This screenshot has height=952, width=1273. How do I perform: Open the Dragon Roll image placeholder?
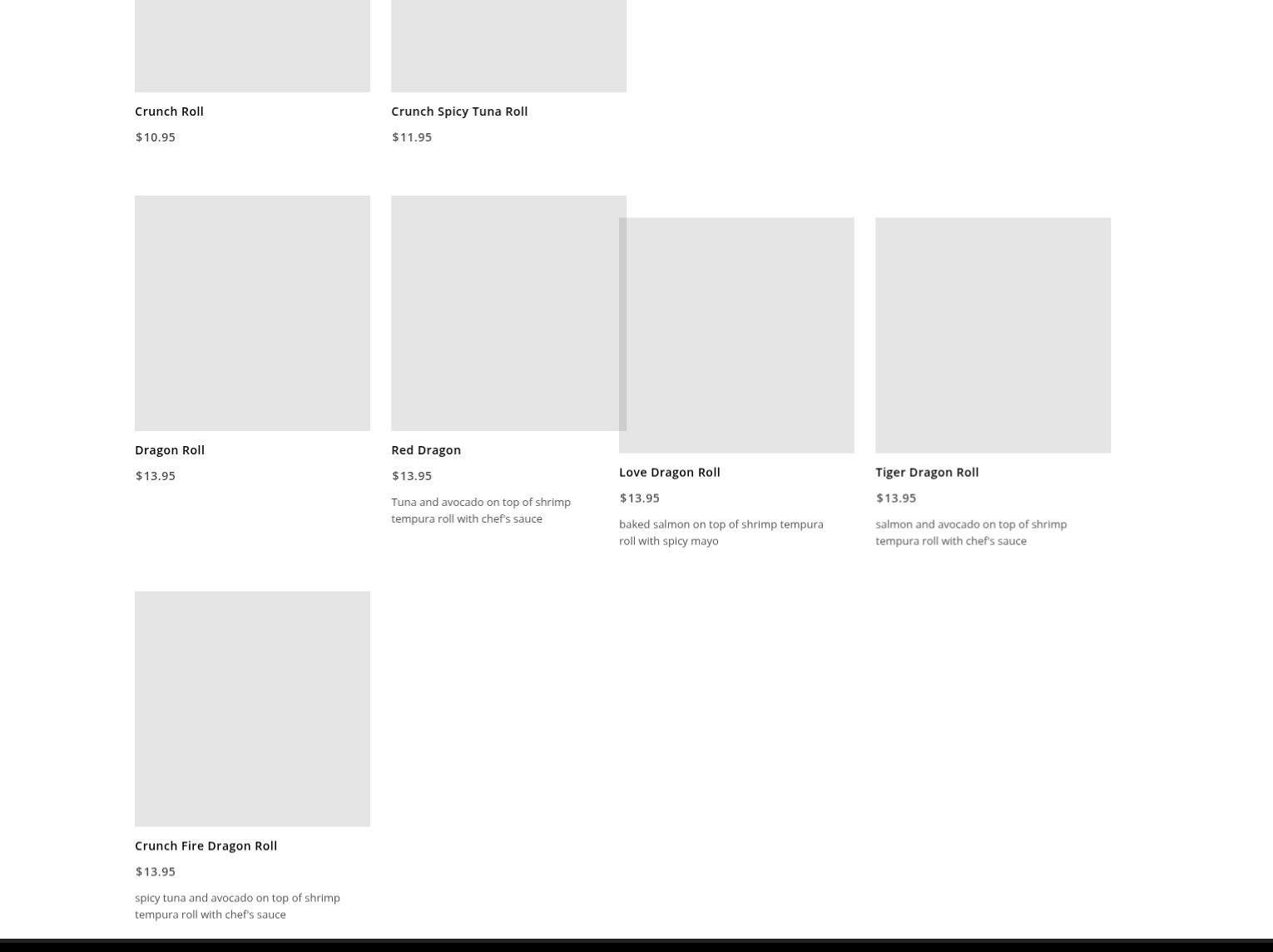coord(252,313)
